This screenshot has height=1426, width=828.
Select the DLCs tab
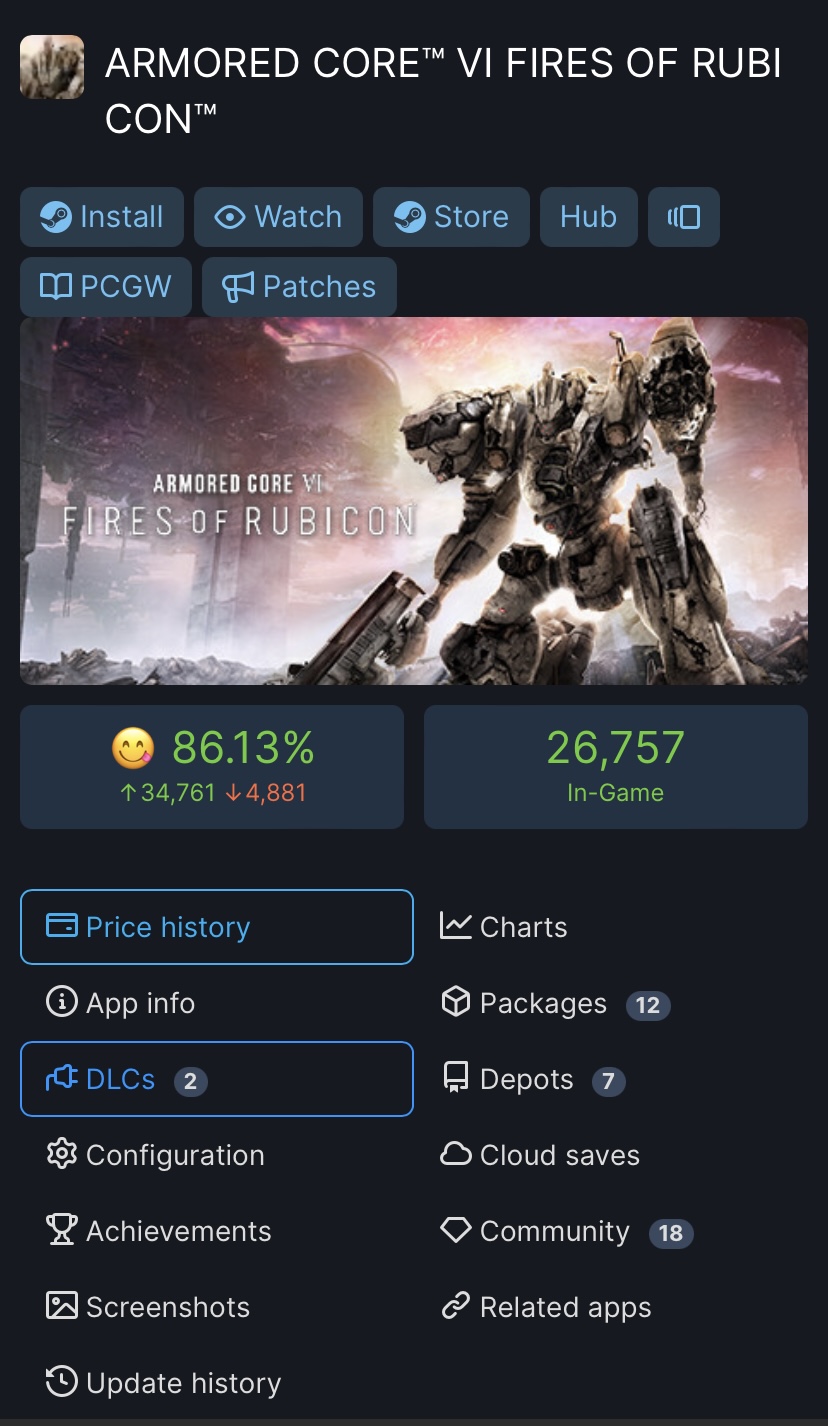click(x=217, y=1079)
